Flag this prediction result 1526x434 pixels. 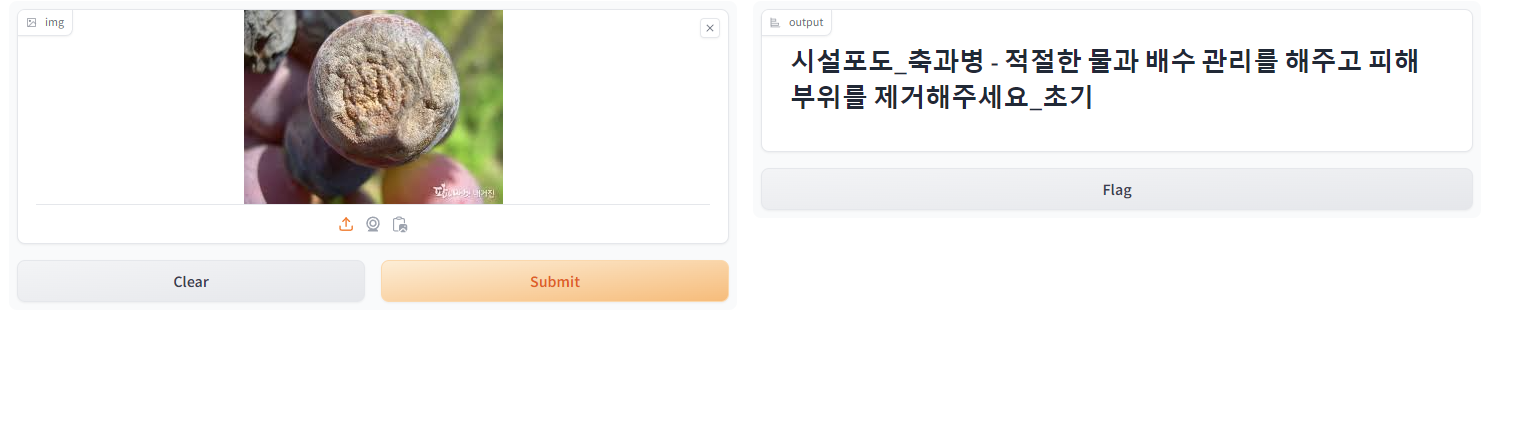pos(1117,189)
